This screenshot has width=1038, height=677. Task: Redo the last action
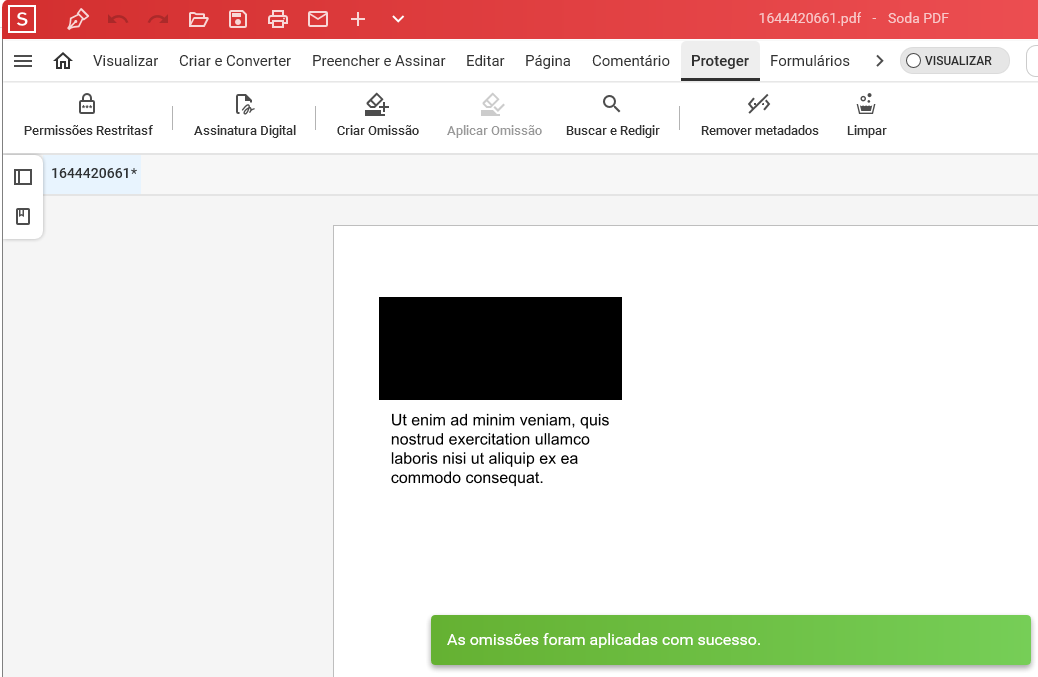coord(158,19)
